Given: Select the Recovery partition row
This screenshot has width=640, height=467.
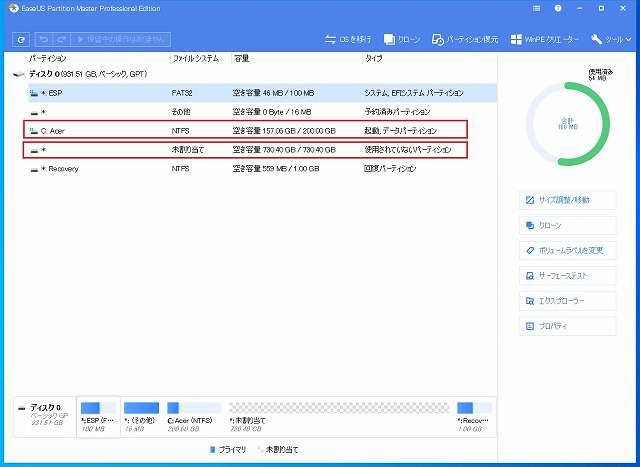Looking at the screenshot, I should (262, 169).
